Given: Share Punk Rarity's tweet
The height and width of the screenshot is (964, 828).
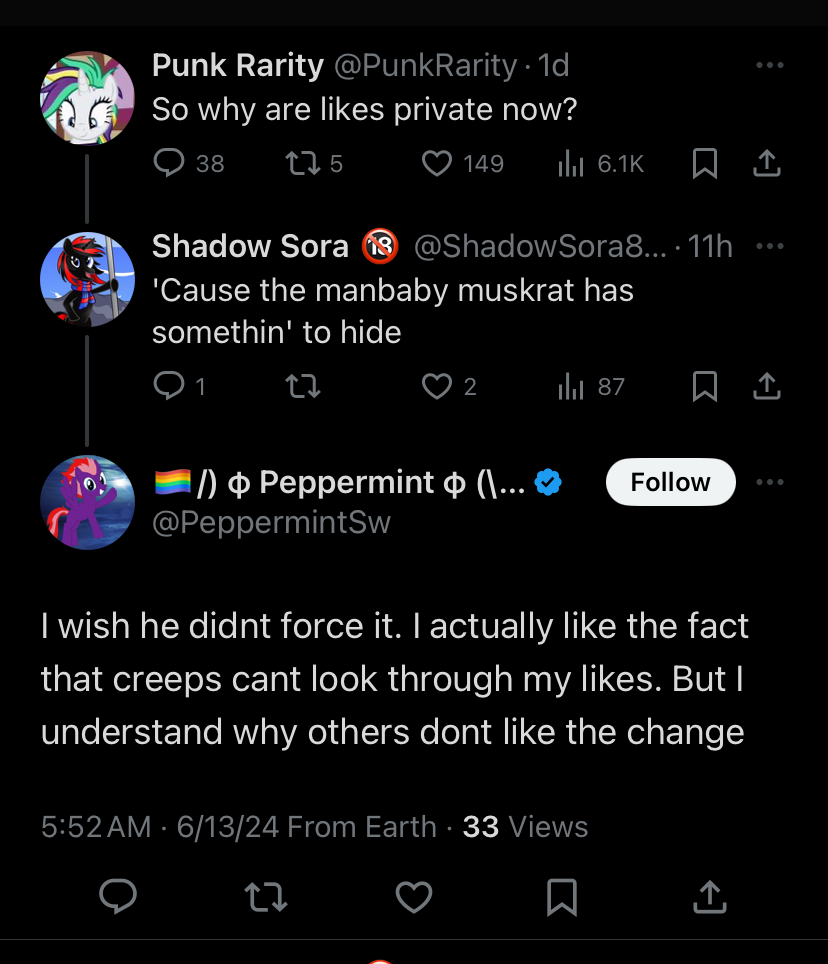Looking at the screenshot, I should [766, 163].
